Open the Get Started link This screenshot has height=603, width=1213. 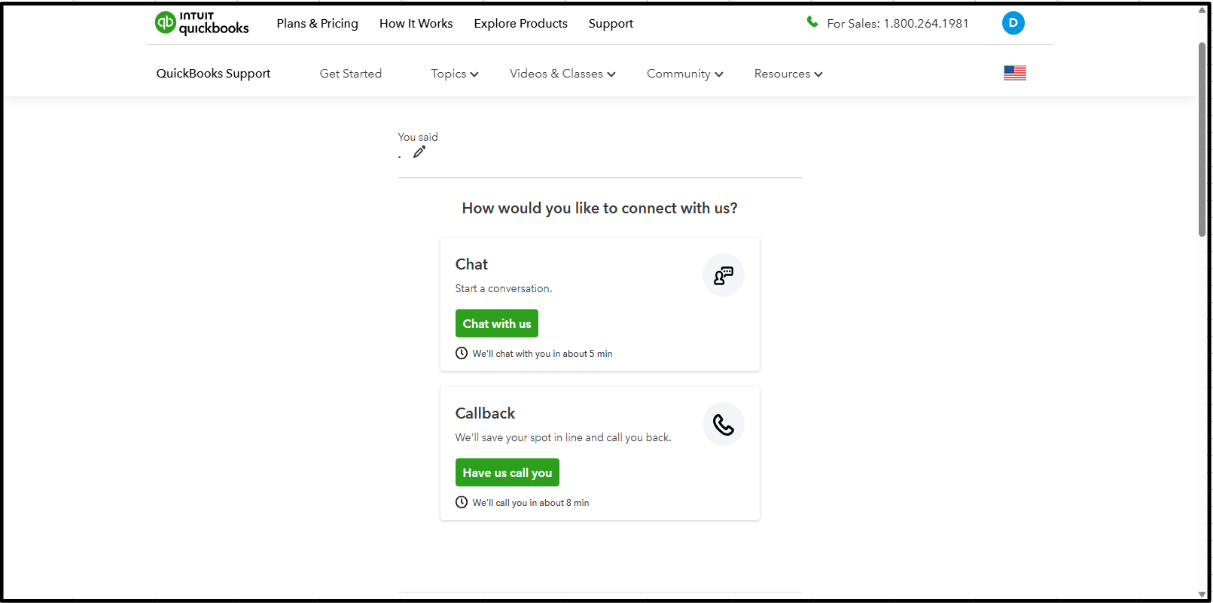point(350,74)
